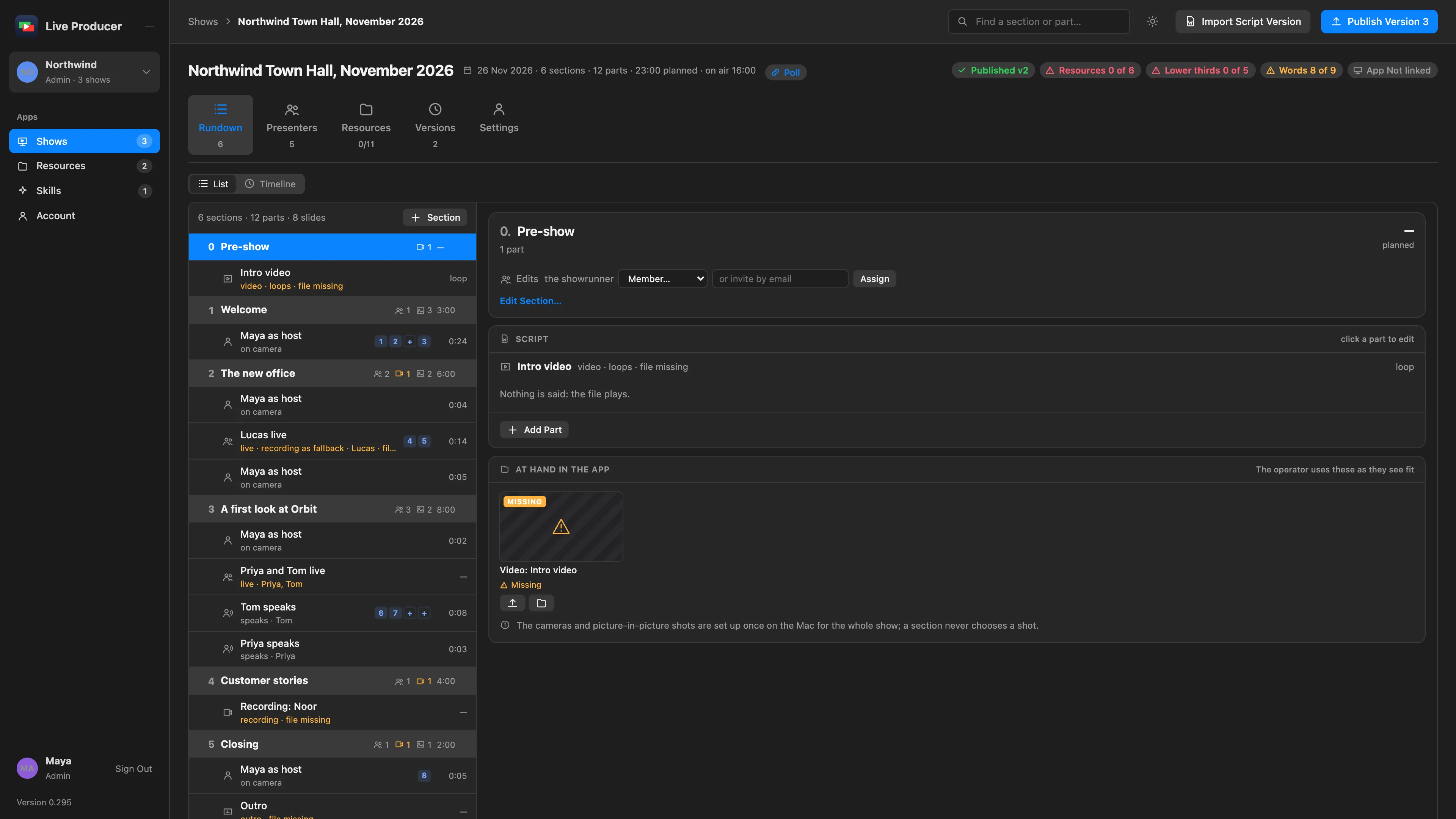Open the Resources tab with 0/11 count
This screenshot has height=819, width=1456.
[x=366, y=125]
